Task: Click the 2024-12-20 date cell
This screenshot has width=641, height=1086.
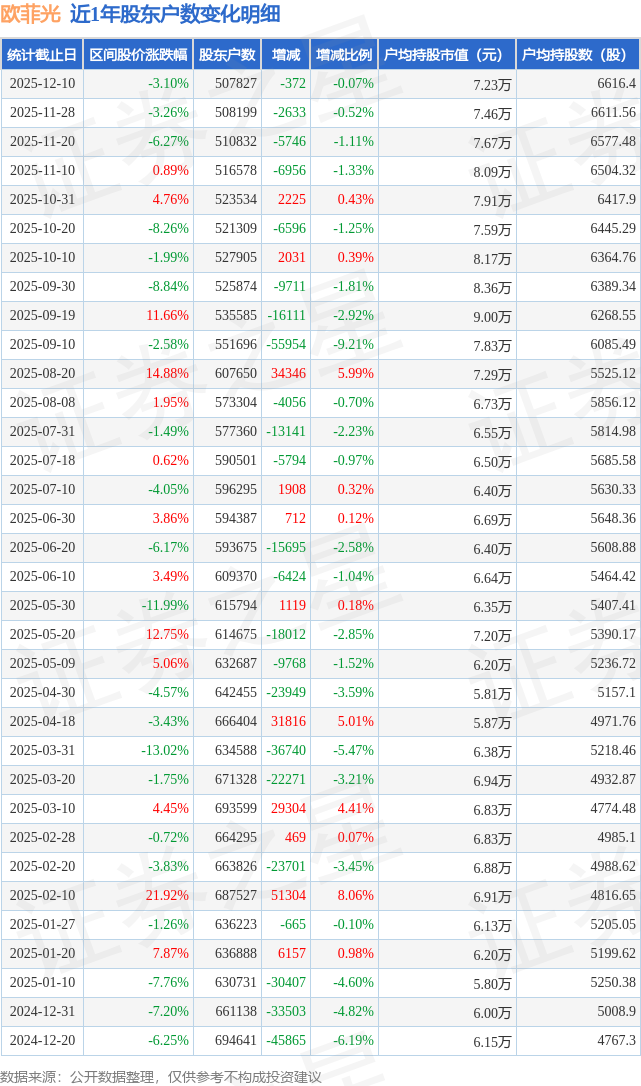Action: (42, 1040)
